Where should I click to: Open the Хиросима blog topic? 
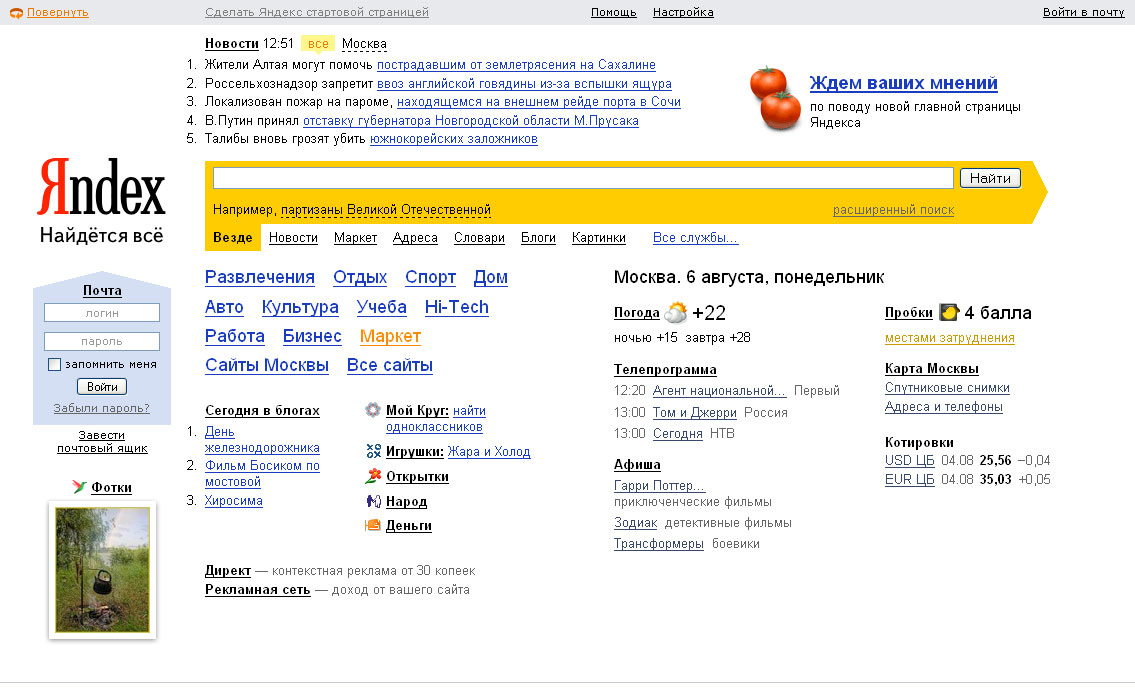click(234, 500)
